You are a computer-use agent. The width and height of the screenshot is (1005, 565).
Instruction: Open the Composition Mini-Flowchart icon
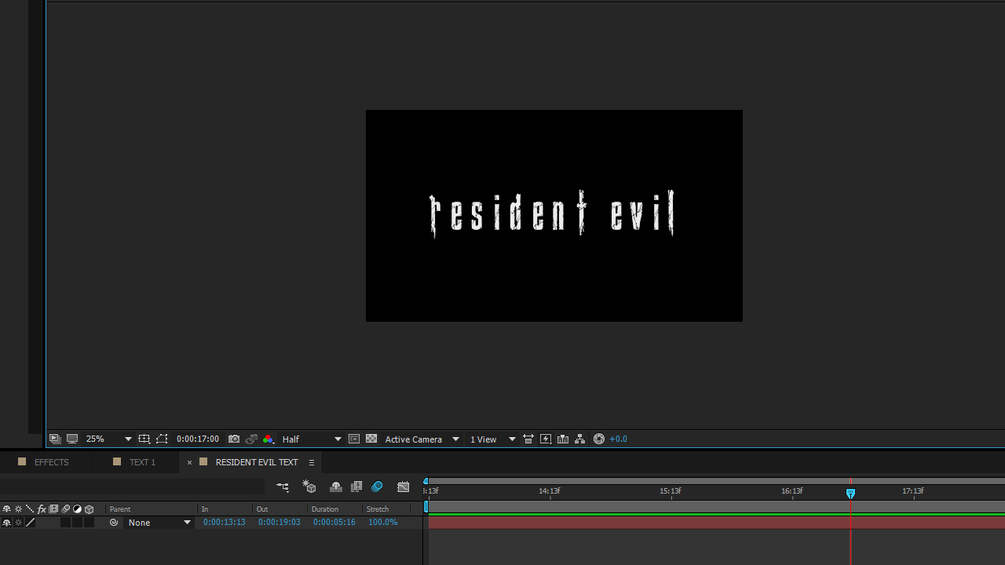tap(283, 487)
